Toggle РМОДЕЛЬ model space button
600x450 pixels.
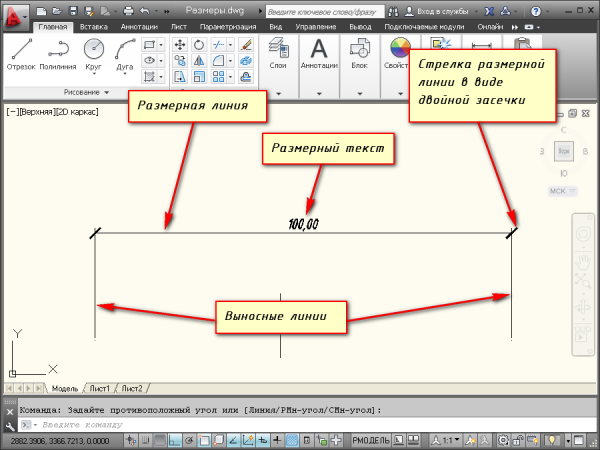370,440
